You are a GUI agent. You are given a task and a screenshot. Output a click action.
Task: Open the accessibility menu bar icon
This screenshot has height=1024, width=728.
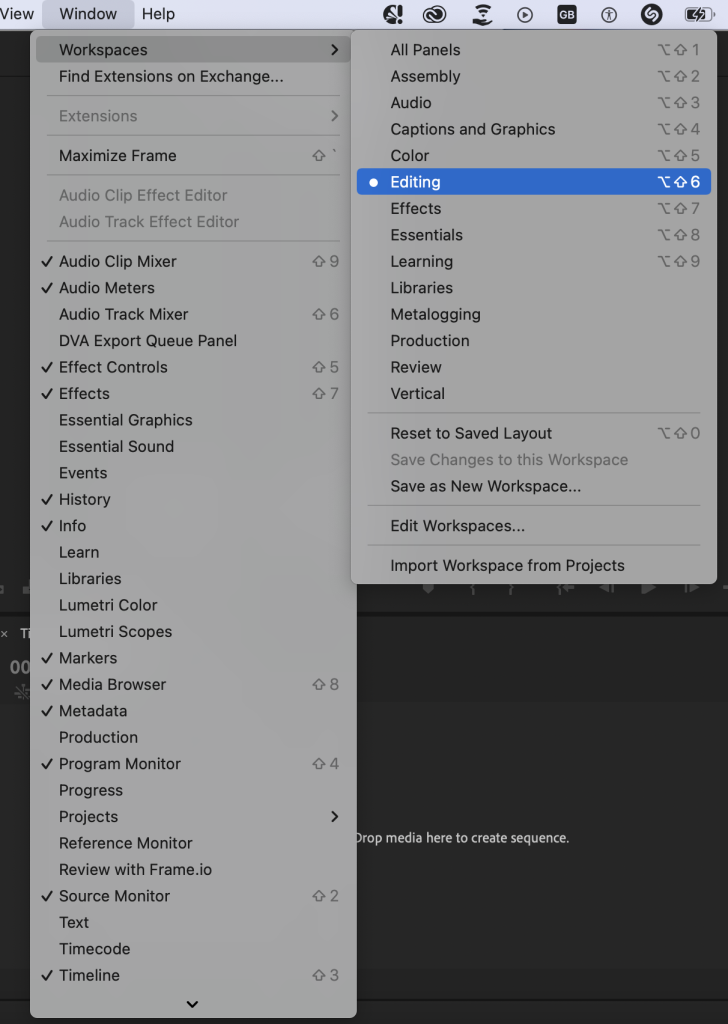609,14
